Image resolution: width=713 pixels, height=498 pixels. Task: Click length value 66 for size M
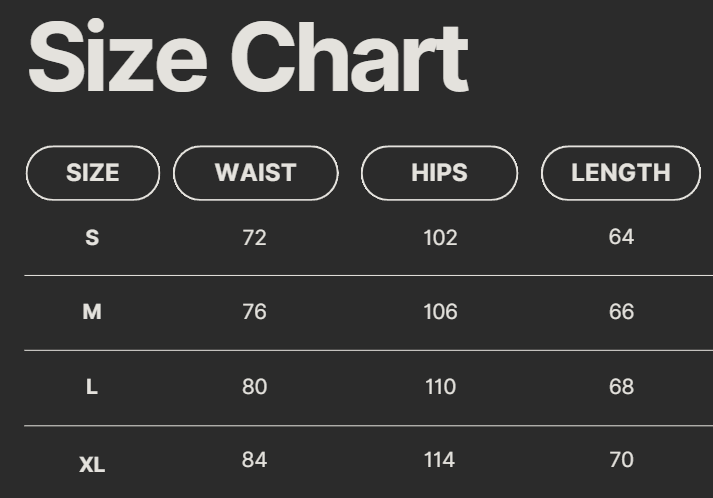coord(621,312)
